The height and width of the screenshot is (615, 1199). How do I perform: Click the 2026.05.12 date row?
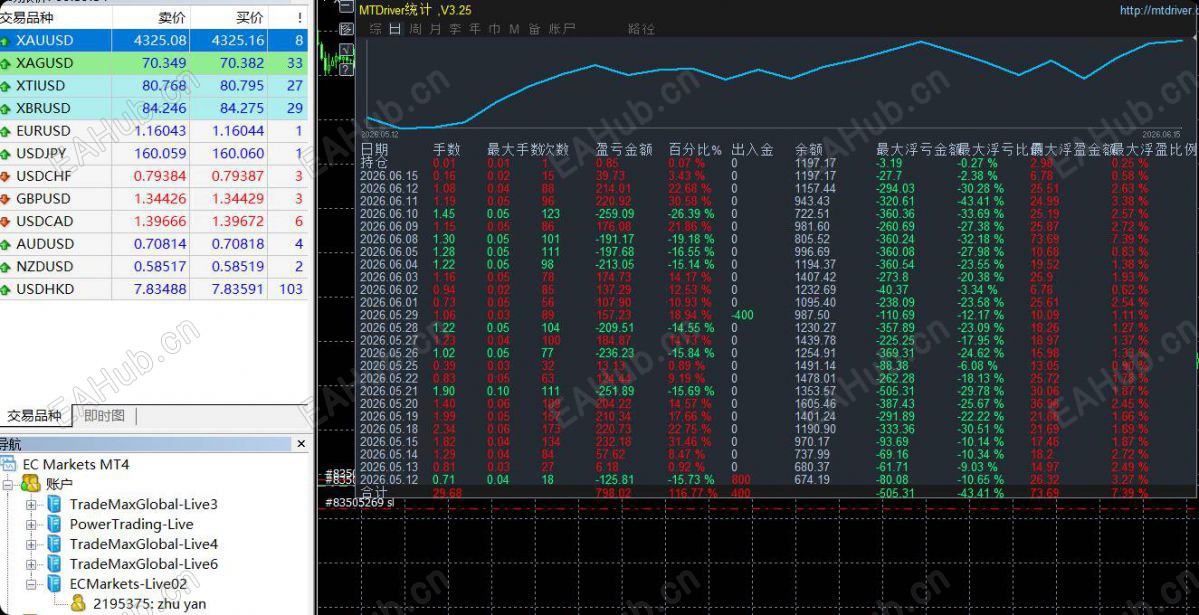point(389,480)
